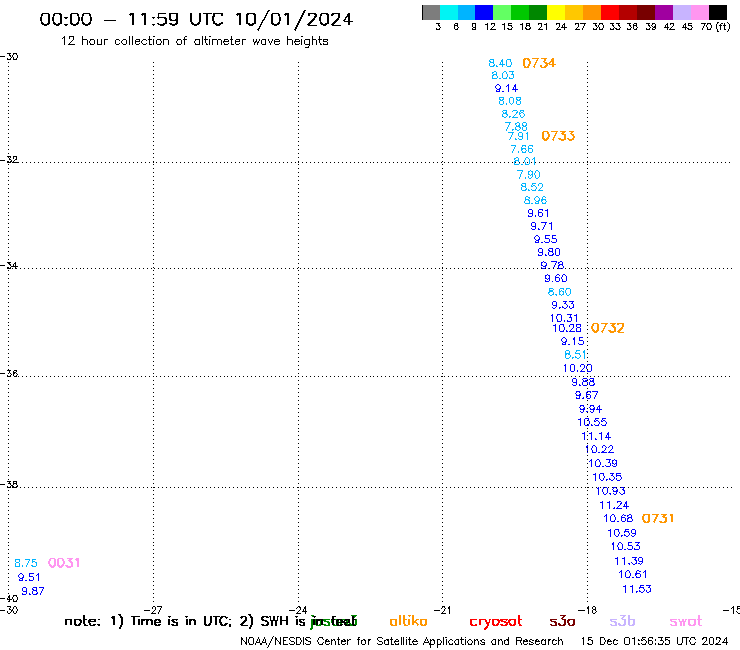Select the pink time label 0031

pos(64,563)
